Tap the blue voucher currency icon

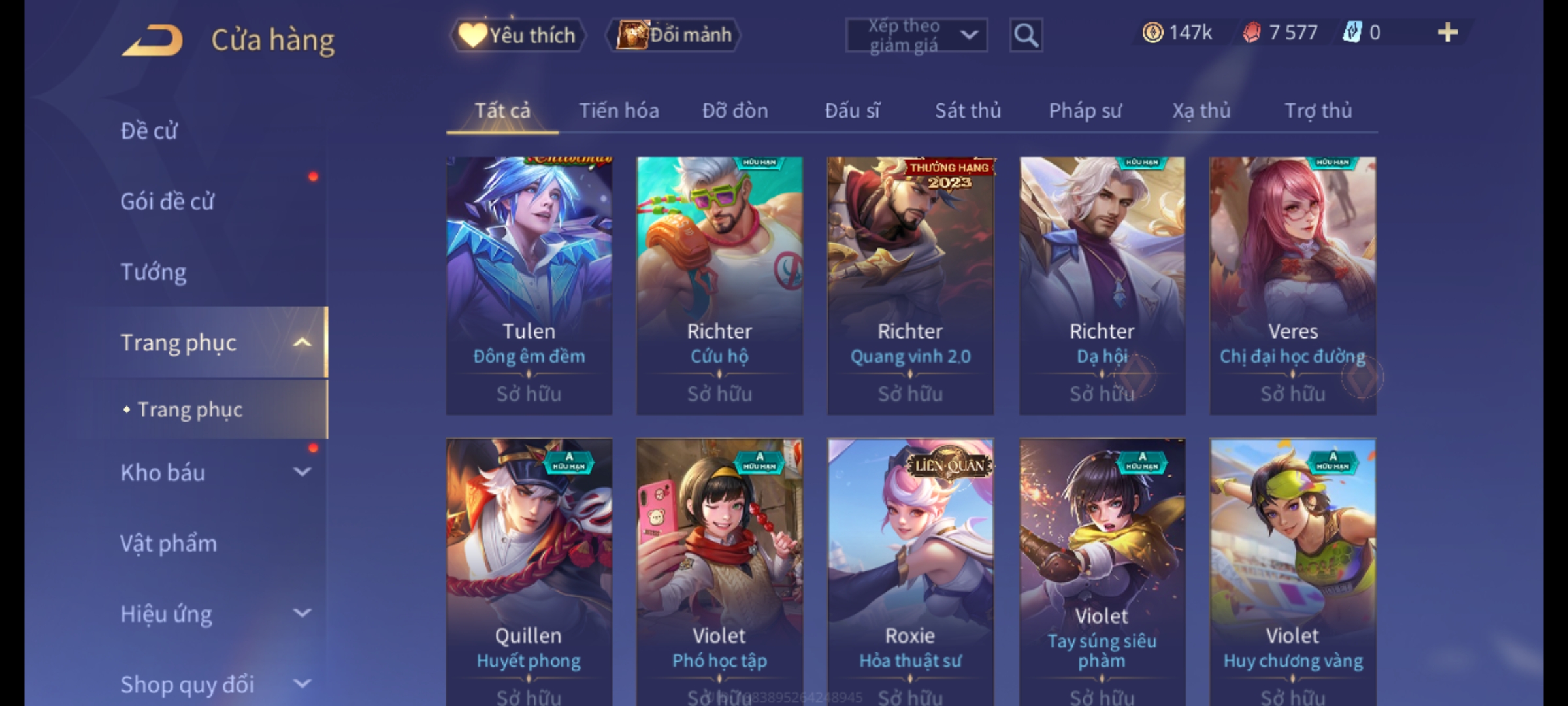click(x=1351, y=32)
